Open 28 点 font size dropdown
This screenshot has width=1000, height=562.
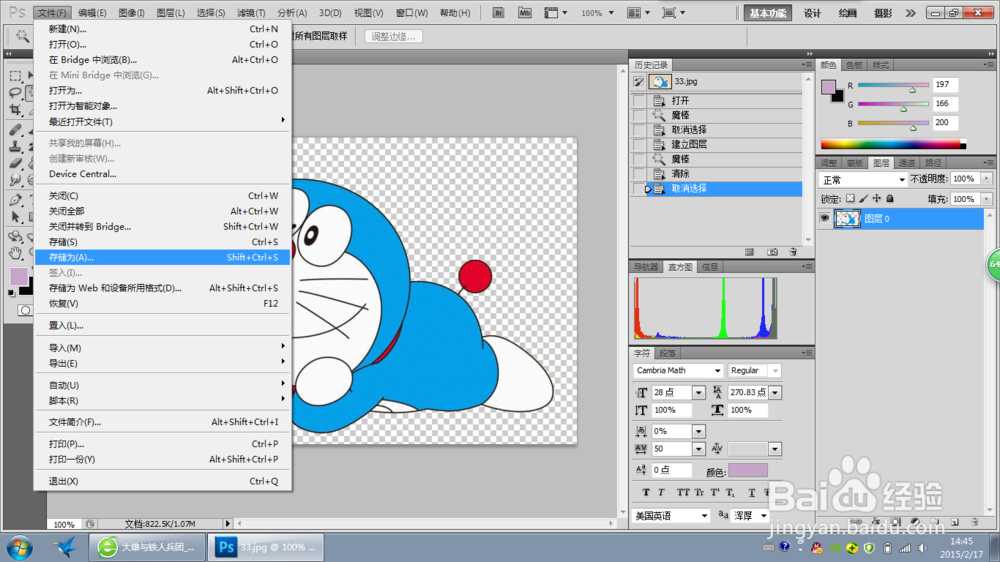(x=698, y=393)
